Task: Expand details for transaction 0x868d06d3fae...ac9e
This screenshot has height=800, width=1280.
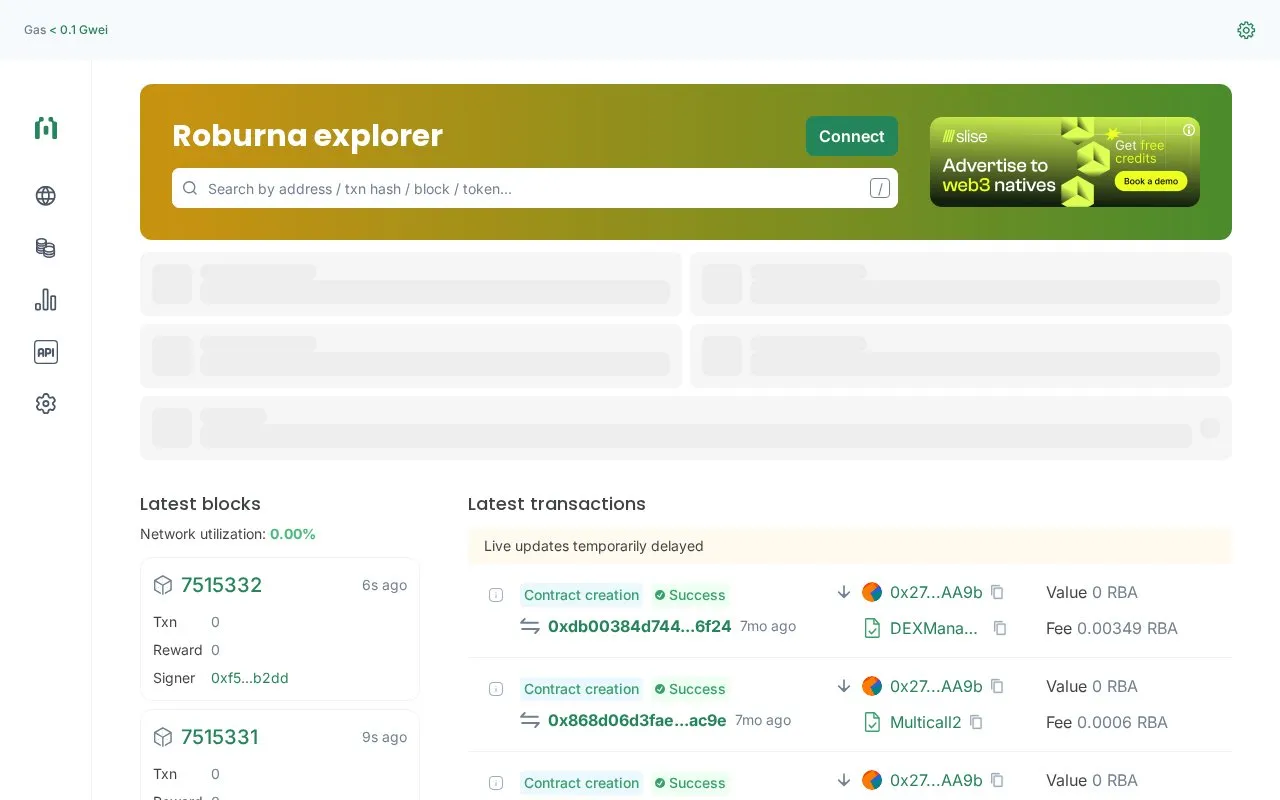Action: [x=496, y=689]
